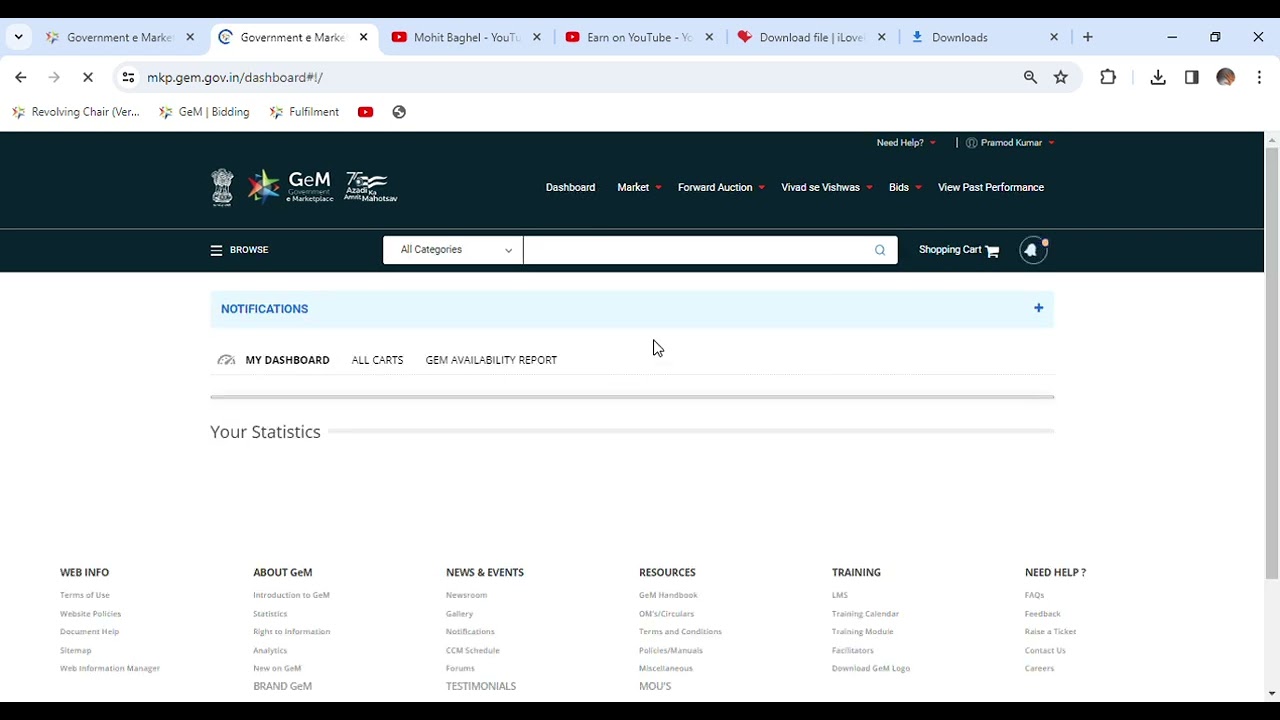
Task: Toggle Chrome side panel icon
Action: pos(1192,77)
